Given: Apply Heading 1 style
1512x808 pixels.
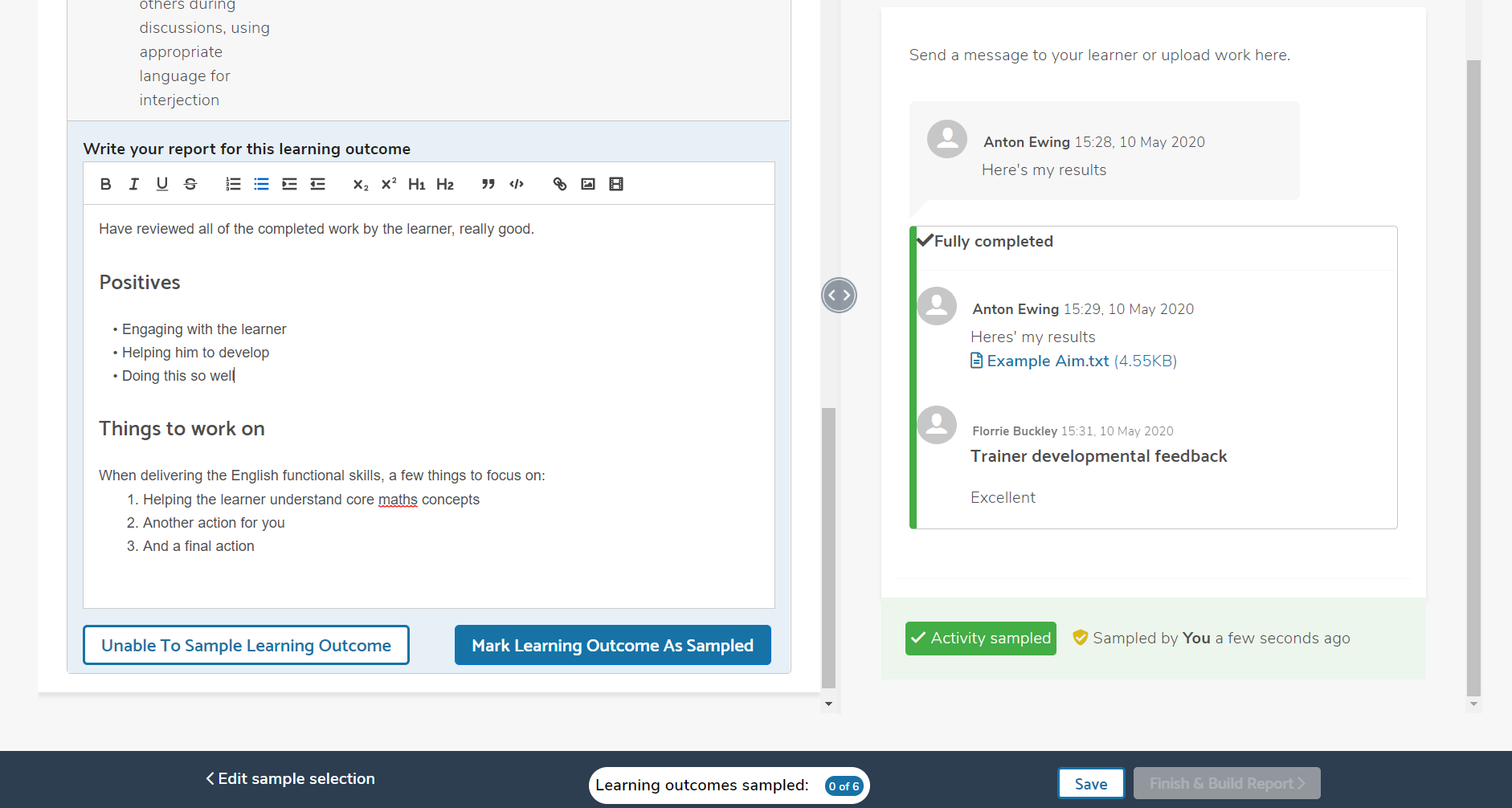Looking at the screenshot, I should (x=416, y=184).
